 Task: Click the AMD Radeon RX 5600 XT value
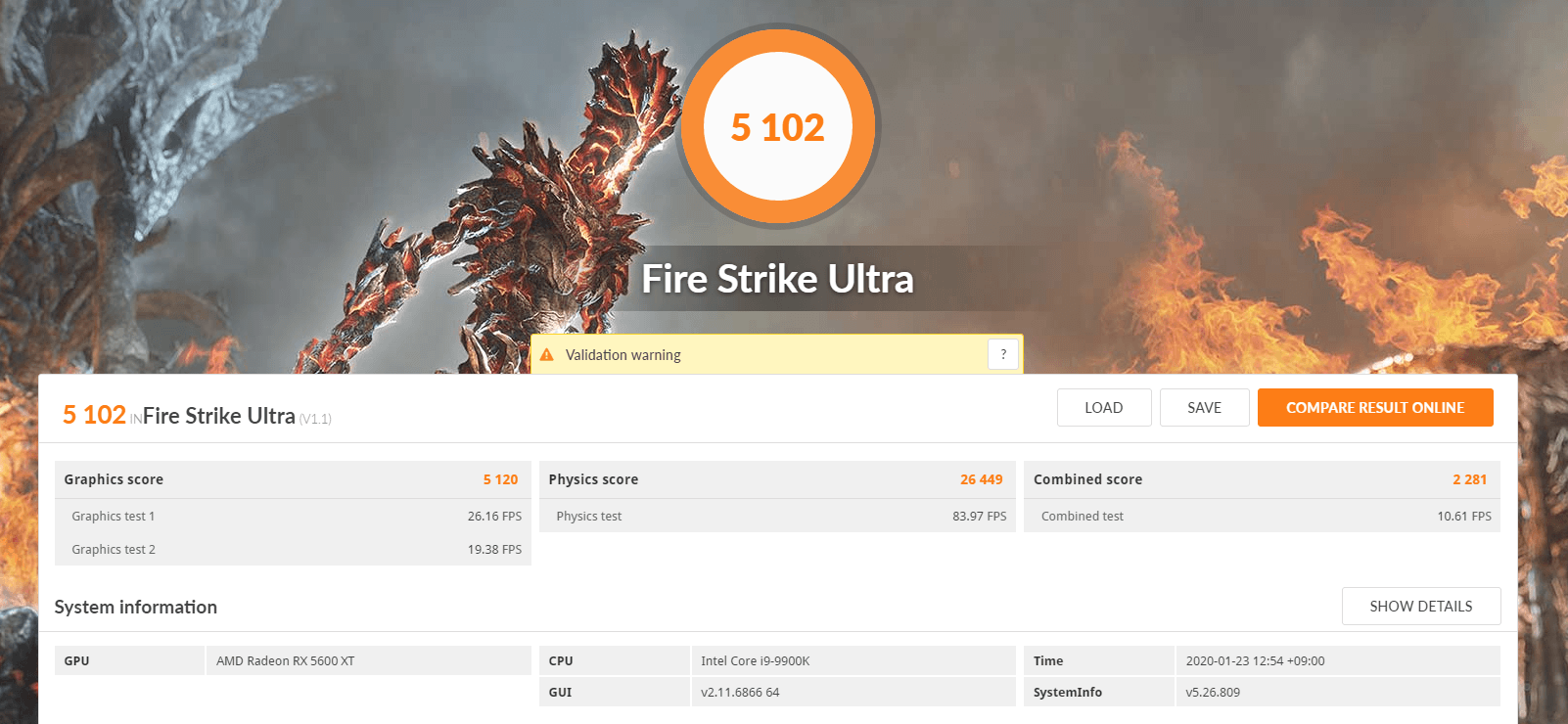286,661
